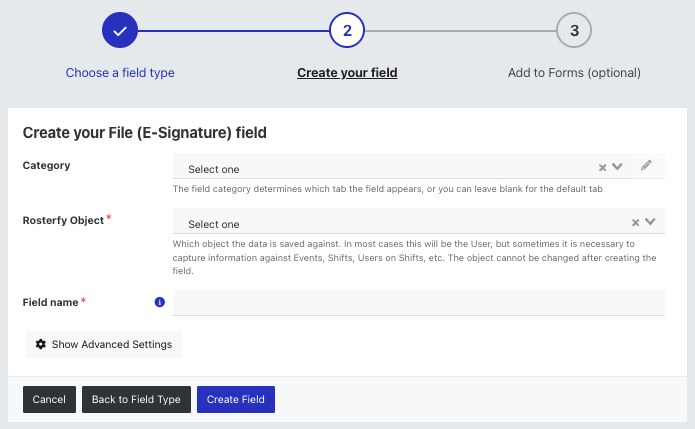The width and height of the screenshot is (695, 429).
Task: Edit categories with the pencil icon
Action: tap(646, 165)
